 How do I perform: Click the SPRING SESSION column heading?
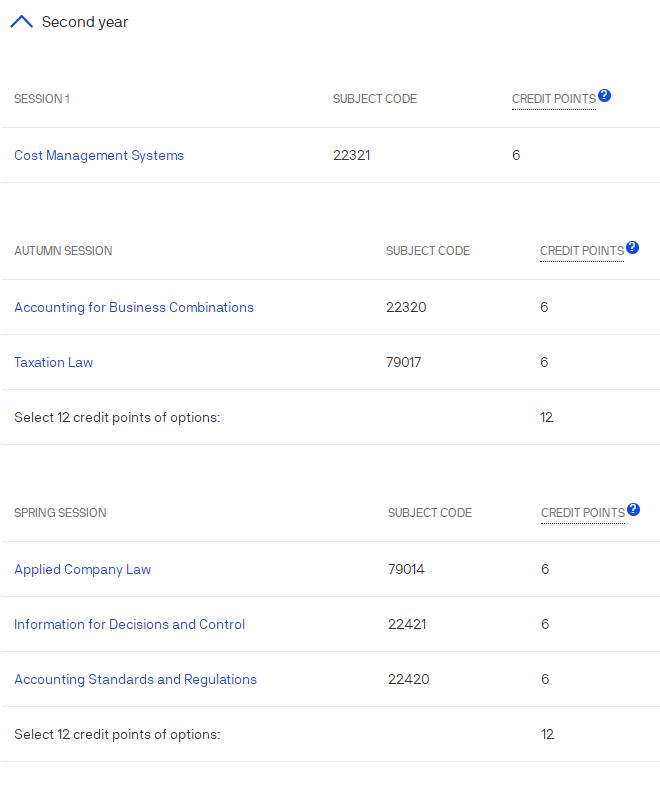(x=60, y=513)
